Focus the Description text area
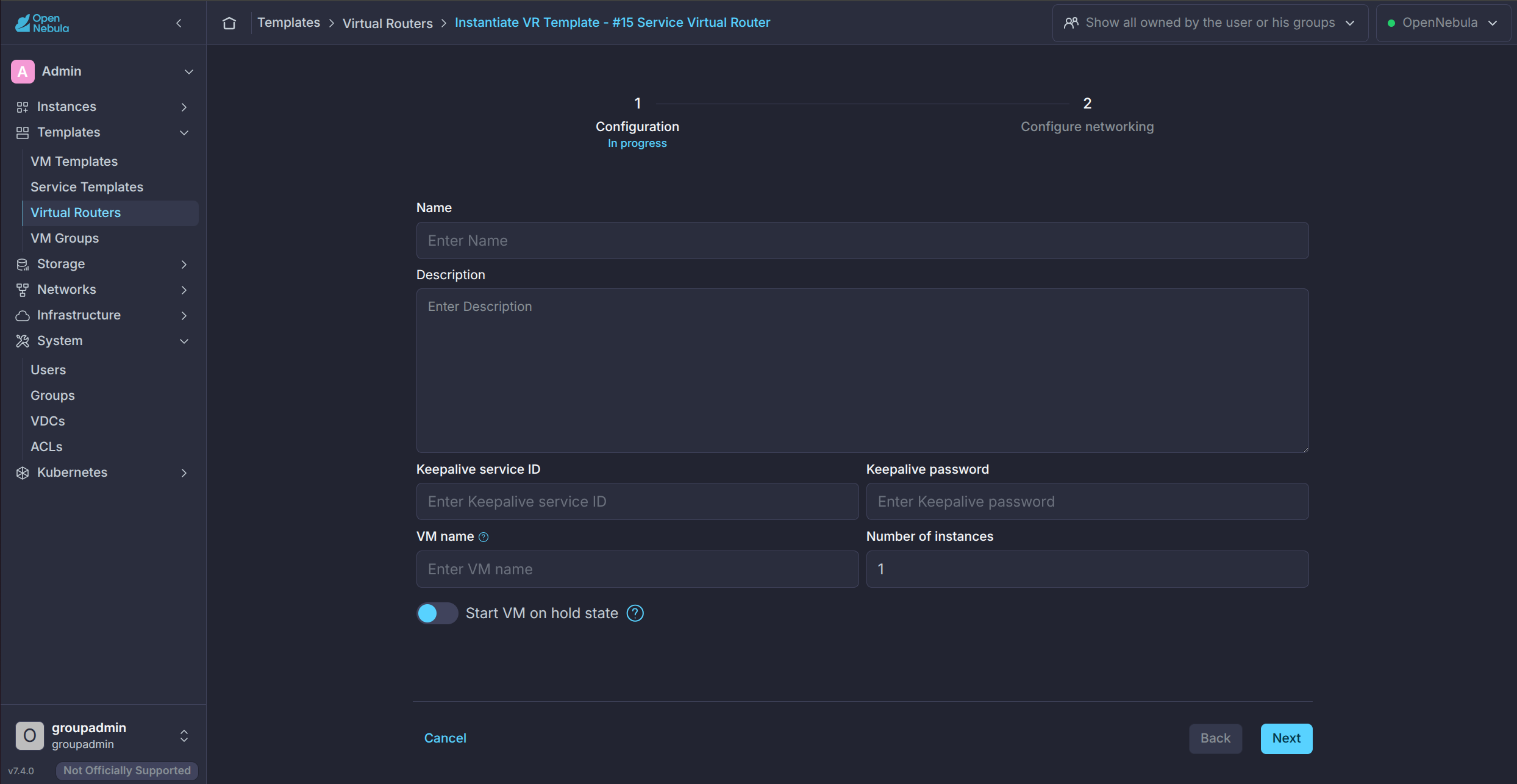Image resolution: width=1517 pixels, height=784 pixels. coord(862,371)
